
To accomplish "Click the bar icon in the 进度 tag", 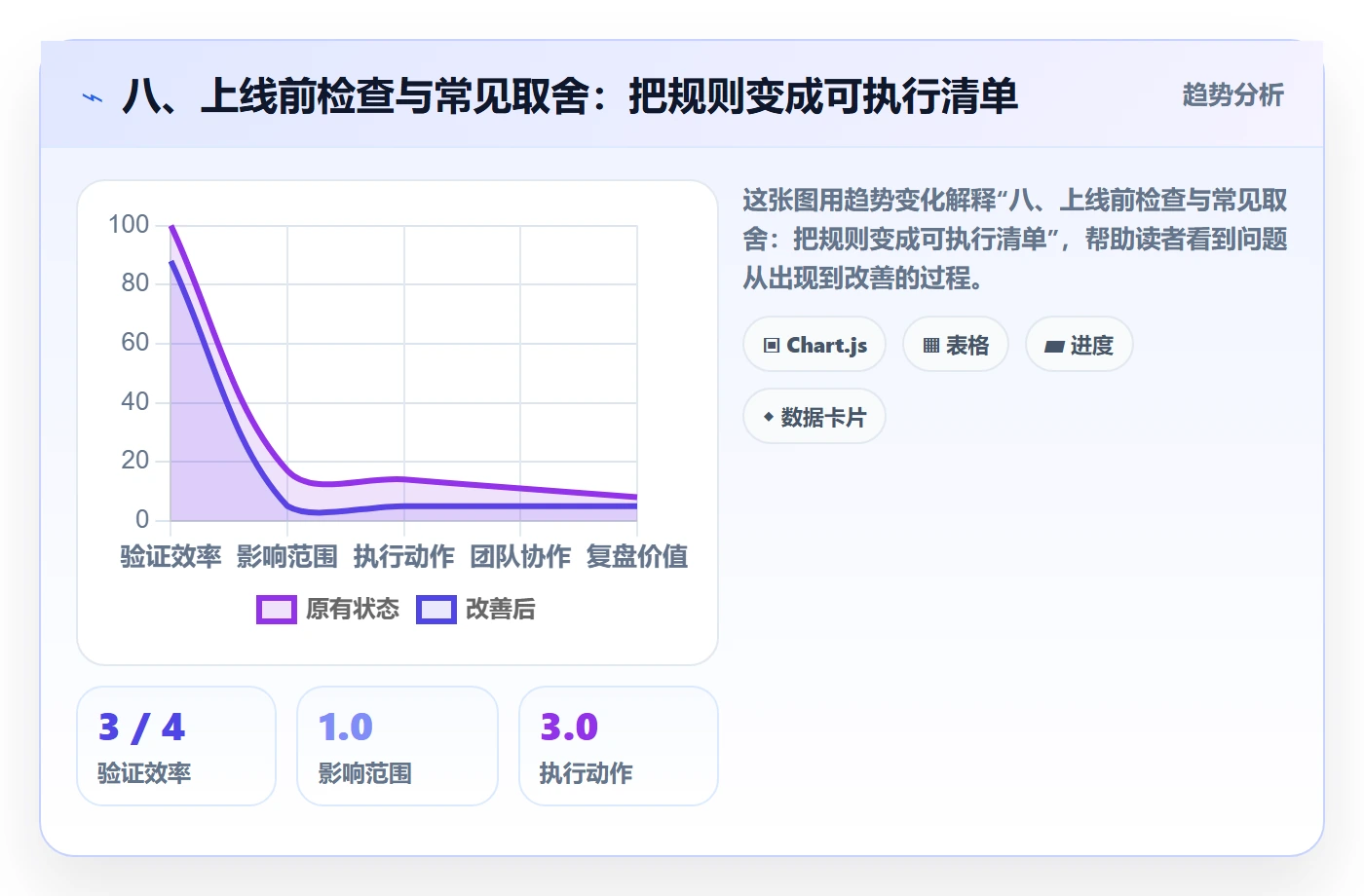I will click(1054, 346).
